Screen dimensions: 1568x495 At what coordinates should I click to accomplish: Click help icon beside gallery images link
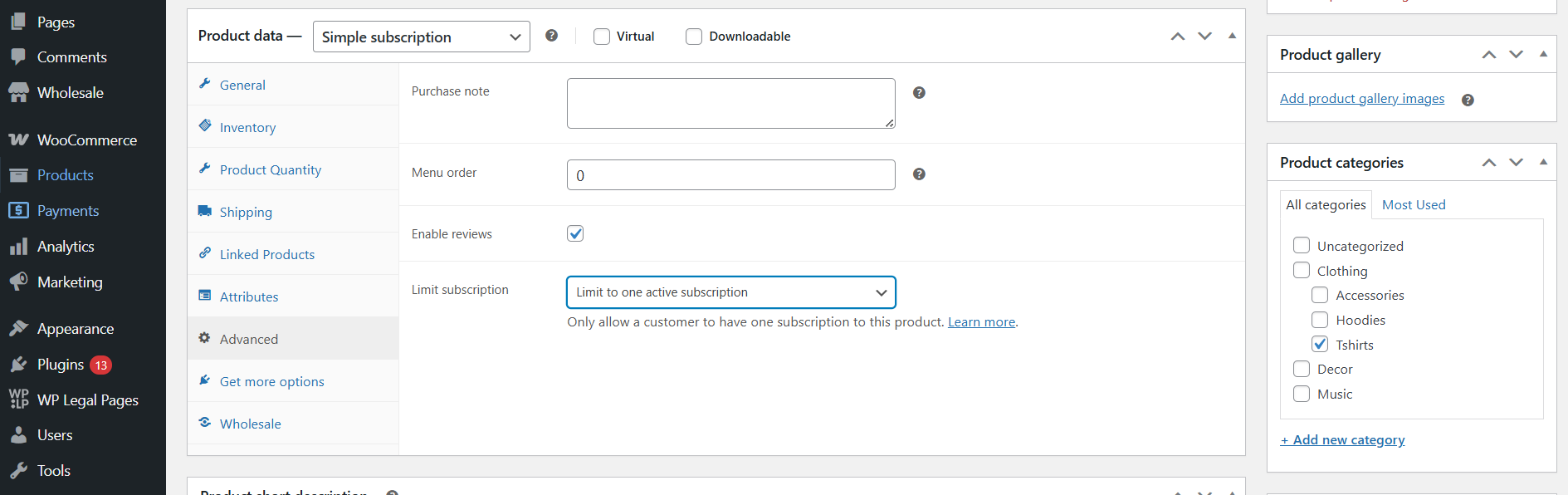[x=1468, y=100]
